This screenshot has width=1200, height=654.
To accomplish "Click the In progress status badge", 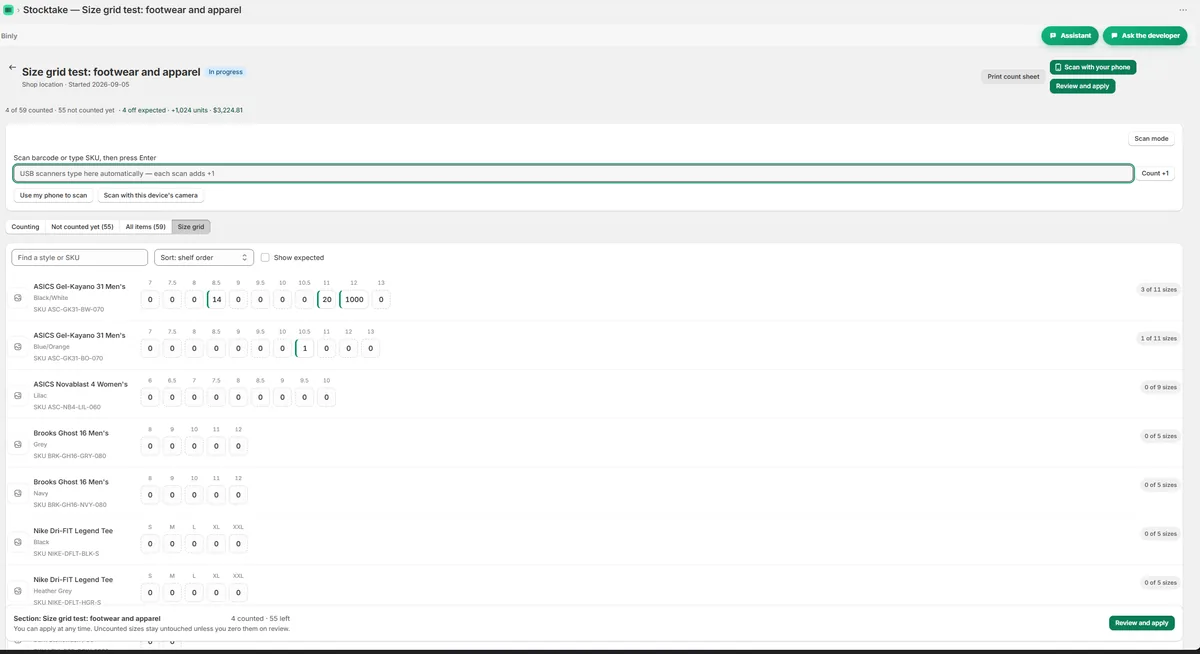I will click(225, 72).
